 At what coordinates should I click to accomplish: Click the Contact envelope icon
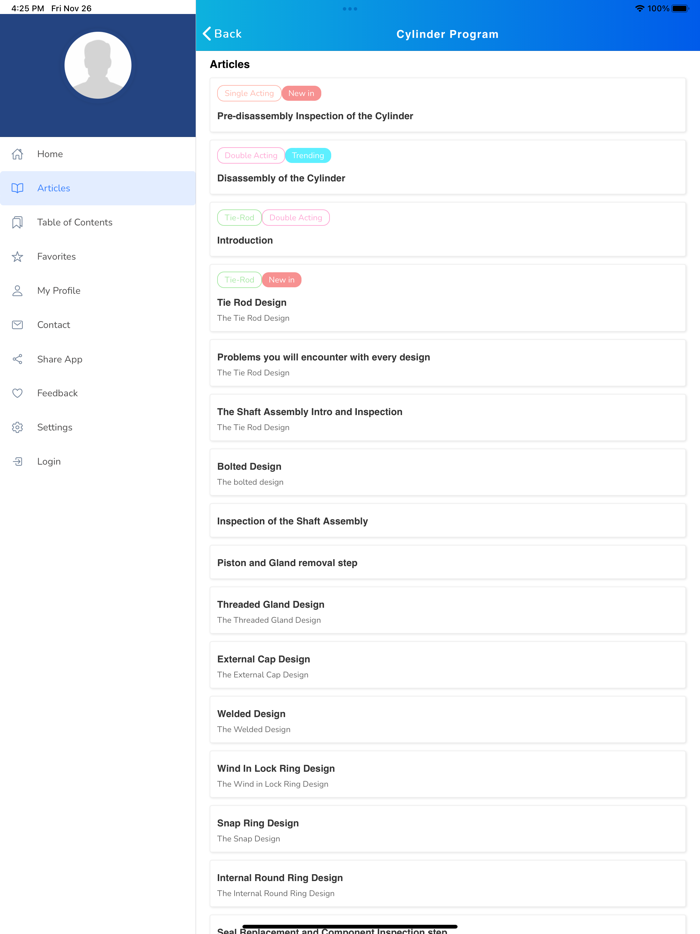click(17, 325)
